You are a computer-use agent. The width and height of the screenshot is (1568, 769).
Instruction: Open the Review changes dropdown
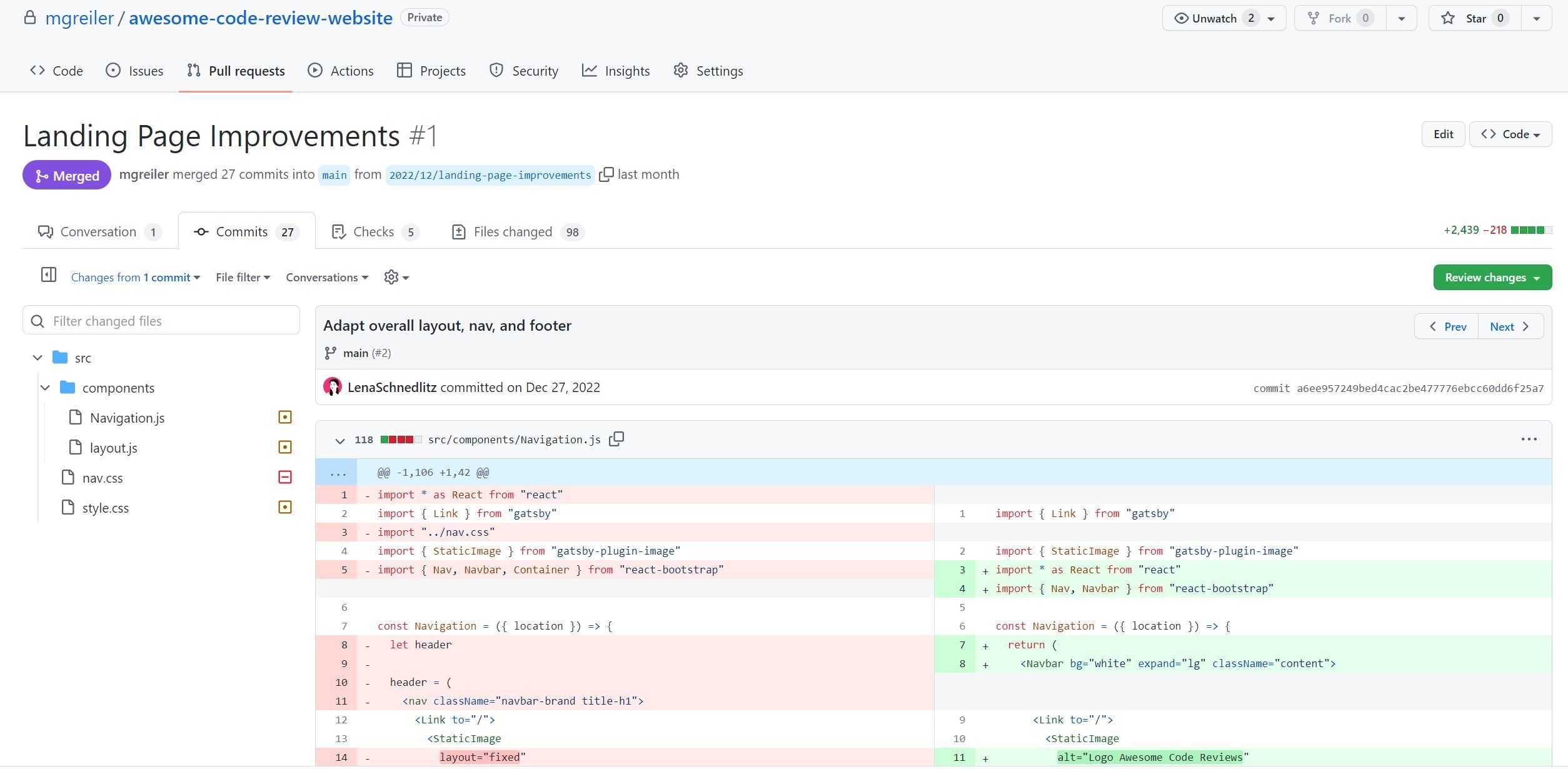pyautogui.click(x=1492, y=277)
